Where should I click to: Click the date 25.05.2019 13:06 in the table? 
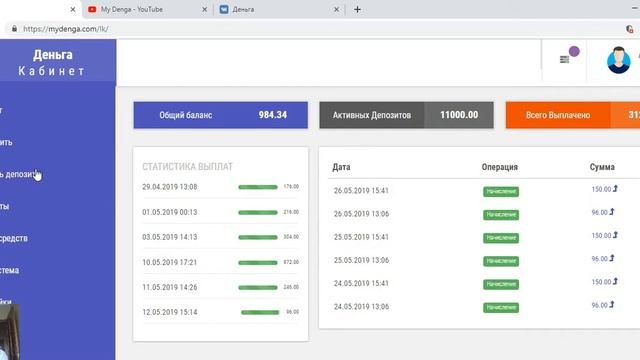[361, 260]
